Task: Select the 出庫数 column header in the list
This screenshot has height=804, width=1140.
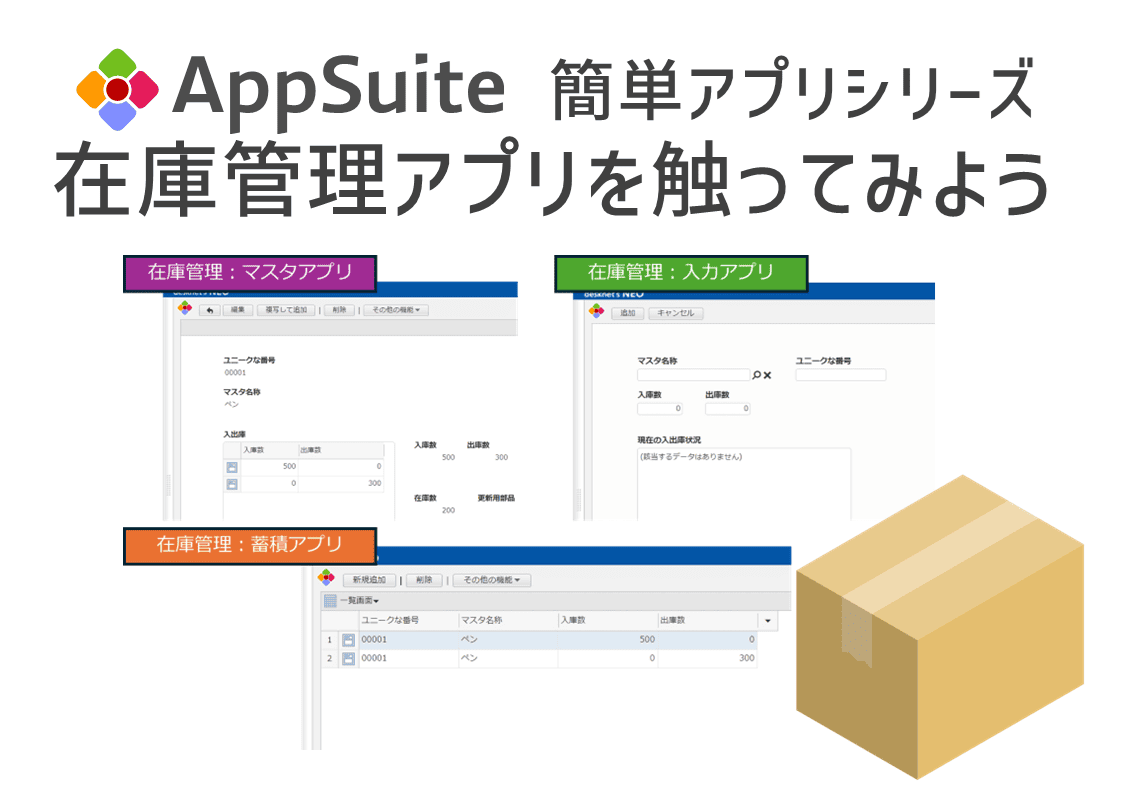Action: coord(675,620)
